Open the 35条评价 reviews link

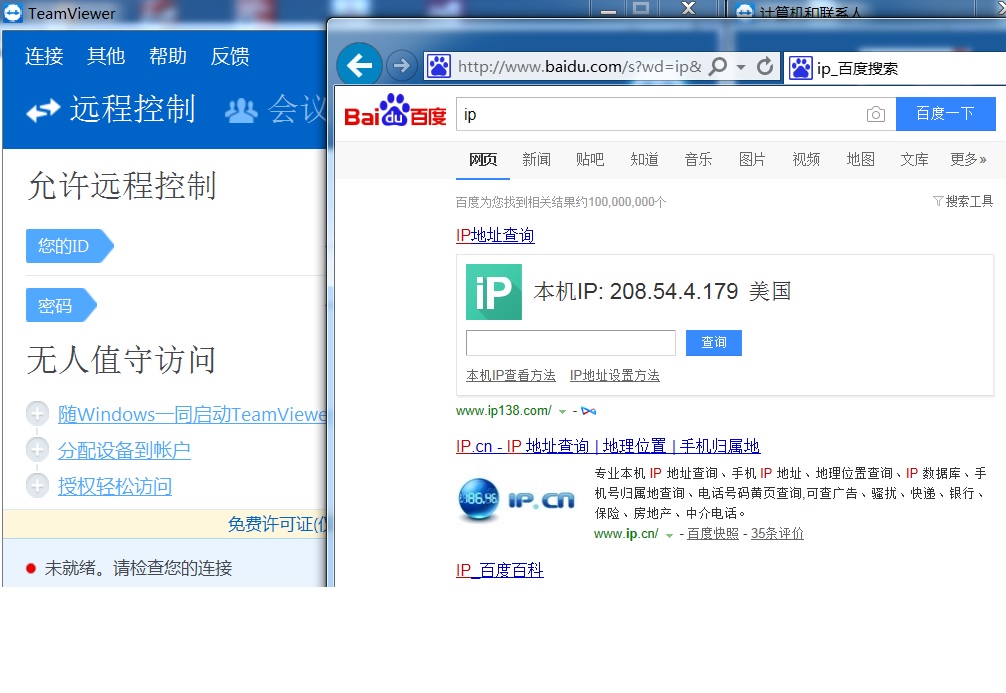(x=777, y=534)
